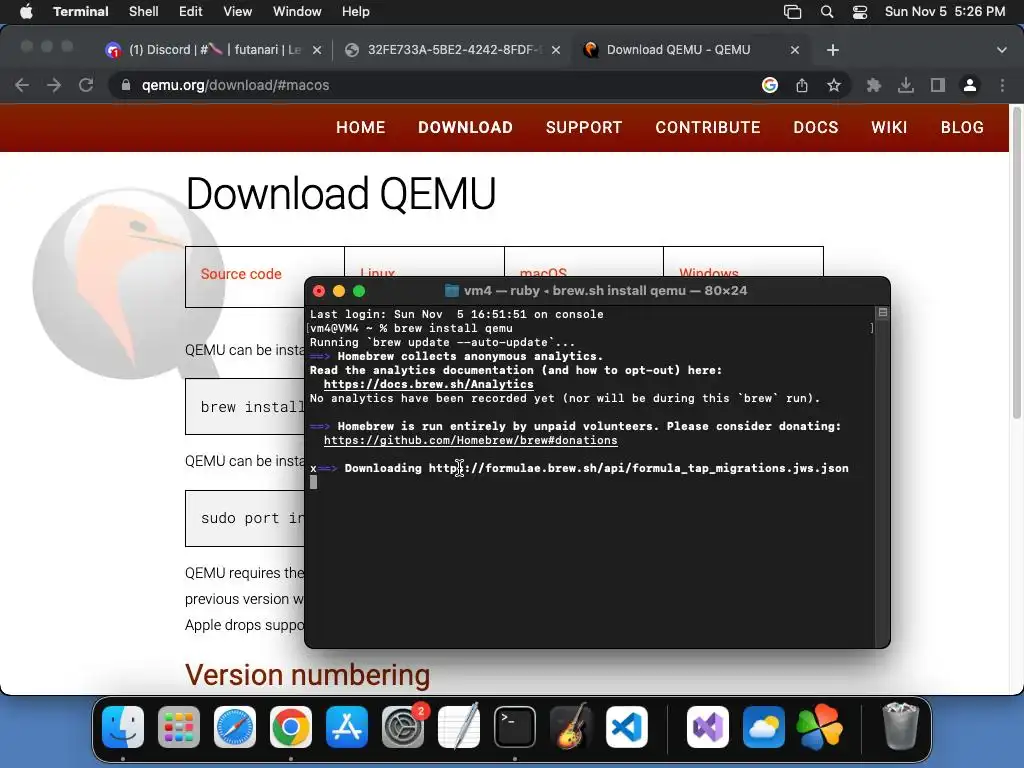Open the View menu
The height and width of the screenshot is (768, 1024).
[x=237, y=12]
